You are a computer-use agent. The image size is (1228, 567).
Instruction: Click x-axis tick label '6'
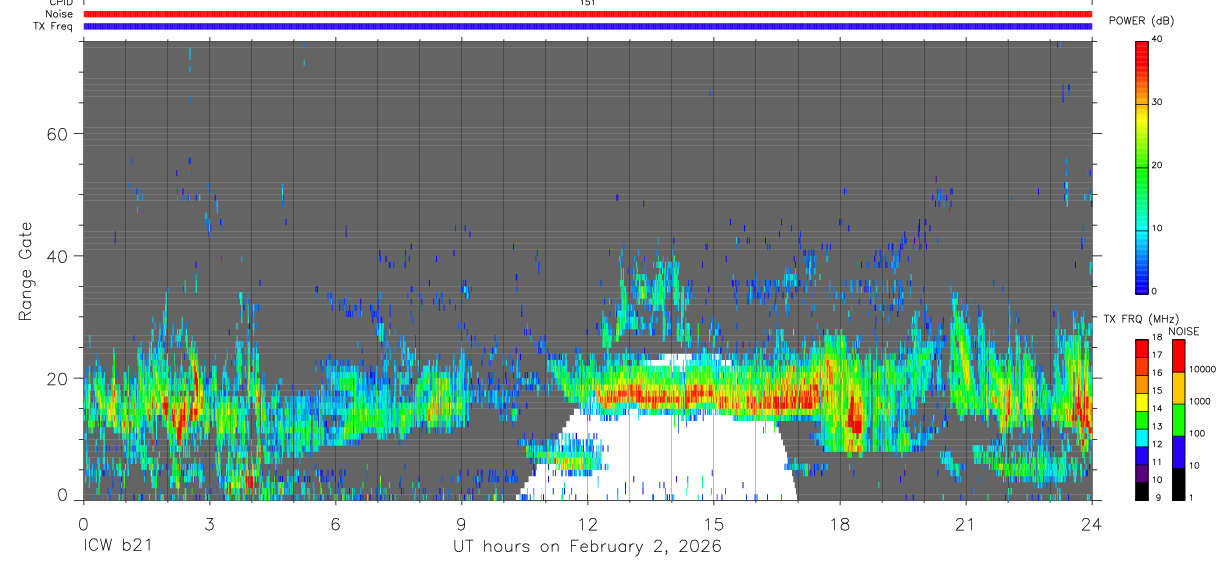pyautogui.click(x=335, y=523)
